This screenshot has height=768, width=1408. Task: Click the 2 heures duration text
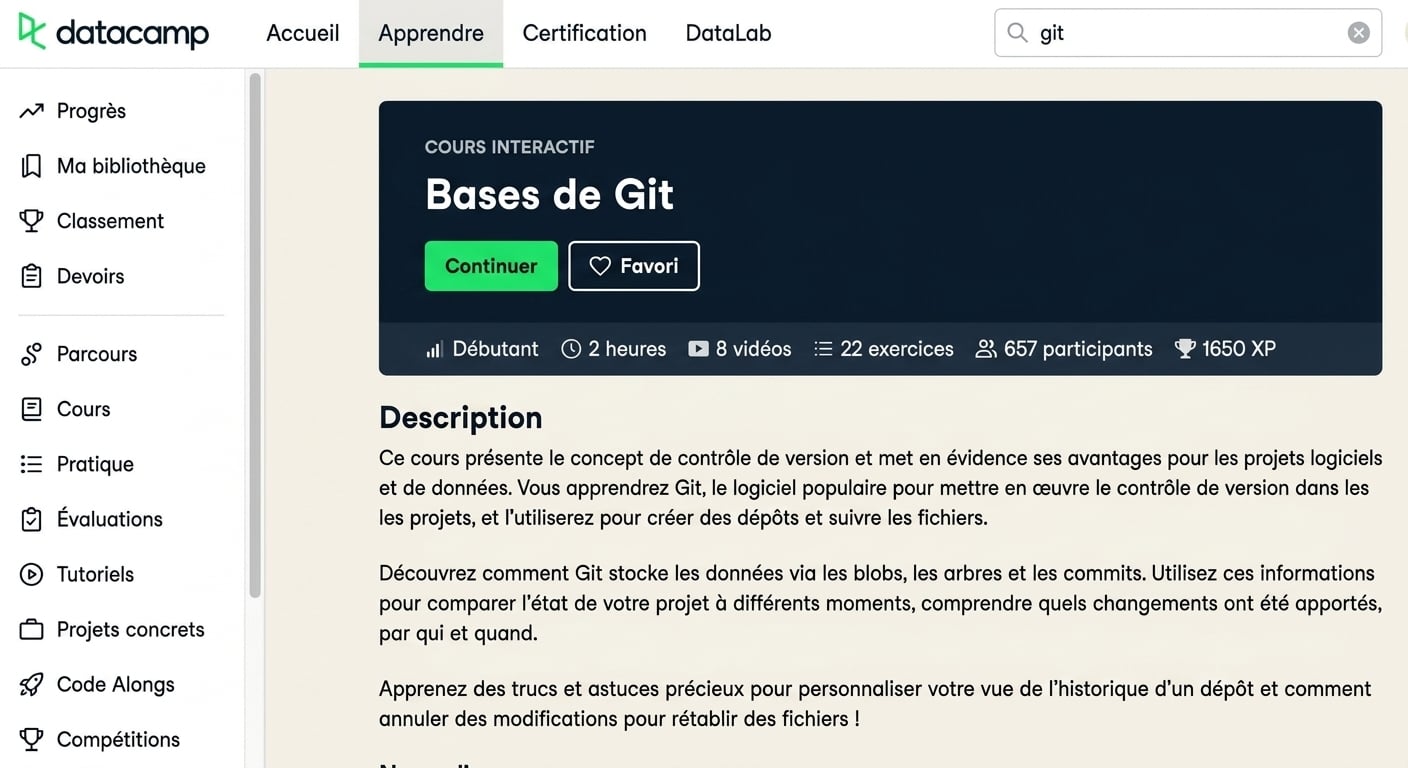click(627, 349)
